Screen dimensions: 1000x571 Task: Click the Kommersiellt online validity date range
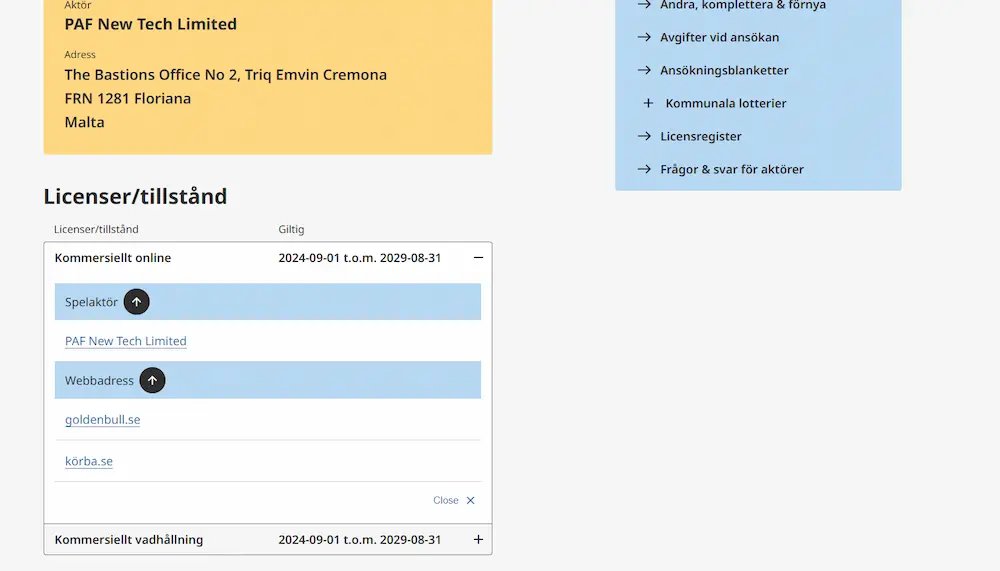(x=360, y=258)
